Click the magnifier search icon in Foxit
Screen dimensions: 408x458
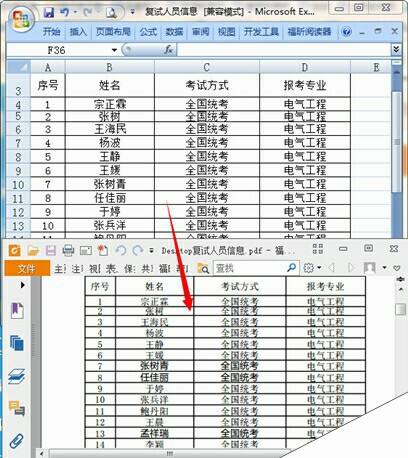pos(292,268)
